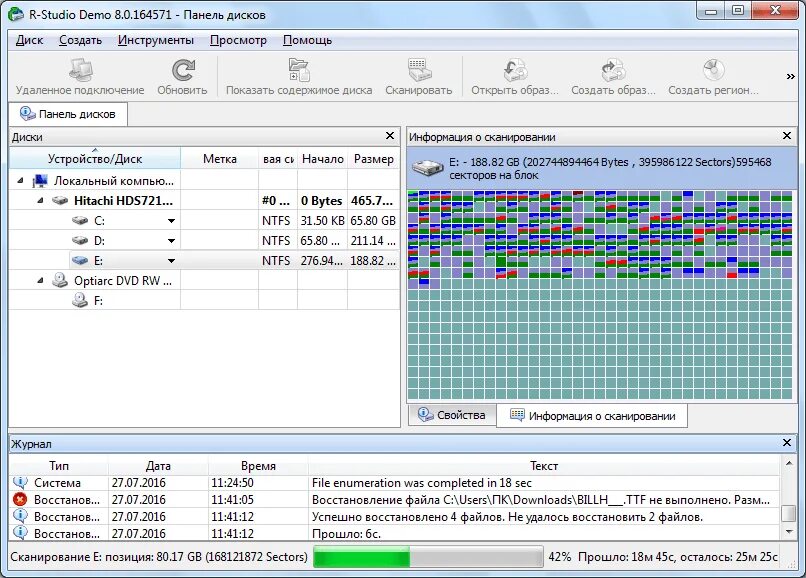The image size is (806, 578).
Task: Open the Диск menu
Action: pos(29,40)
